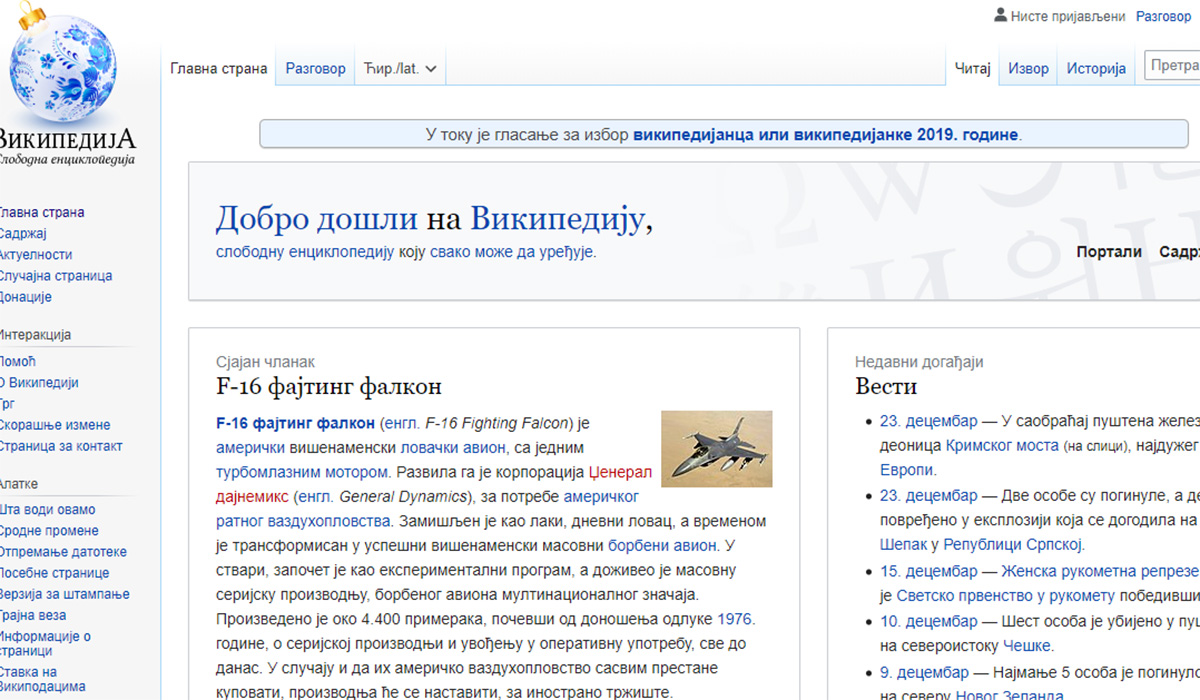Screen dimensions: 1200x700
Task: Open Трг in the sidebar
Action: coord(6,403)
